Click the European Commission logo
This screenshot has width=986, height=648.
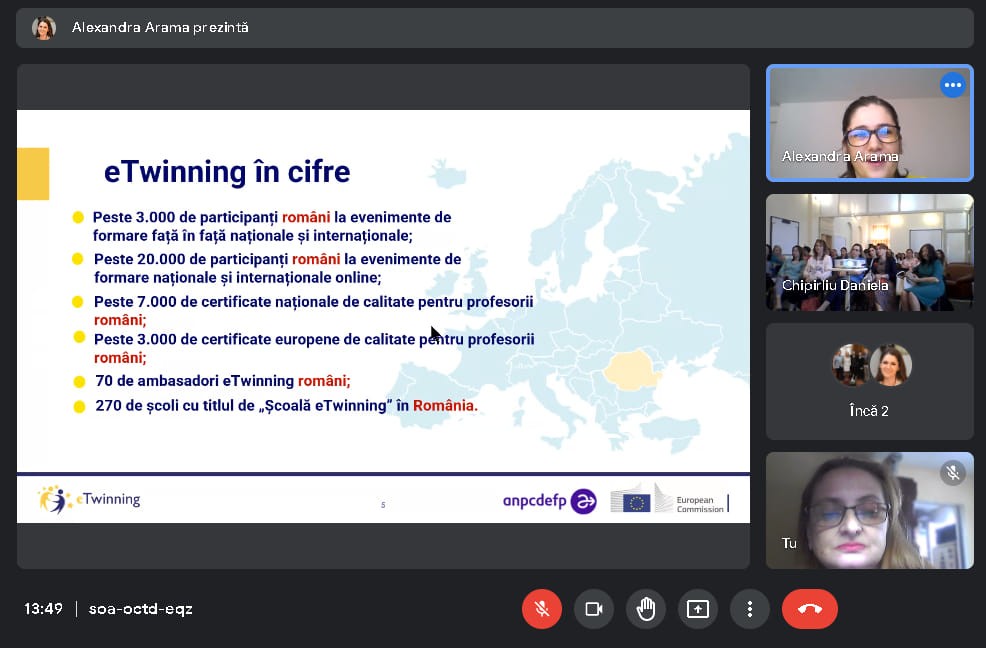[668, 499]
